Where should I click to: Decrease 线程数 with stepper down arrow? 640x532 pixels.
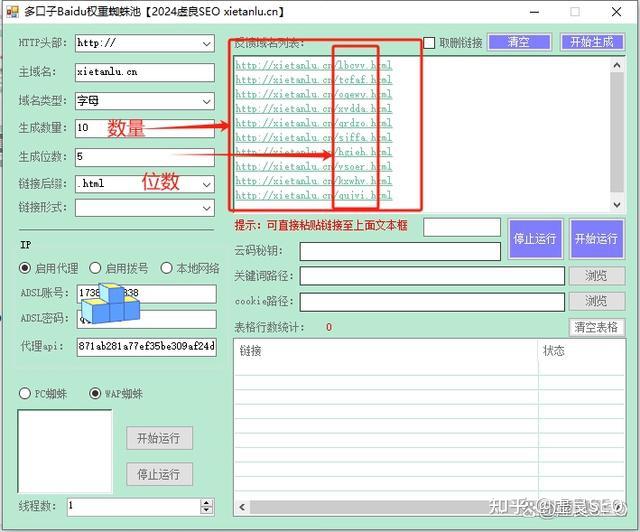tap(207, 510)
